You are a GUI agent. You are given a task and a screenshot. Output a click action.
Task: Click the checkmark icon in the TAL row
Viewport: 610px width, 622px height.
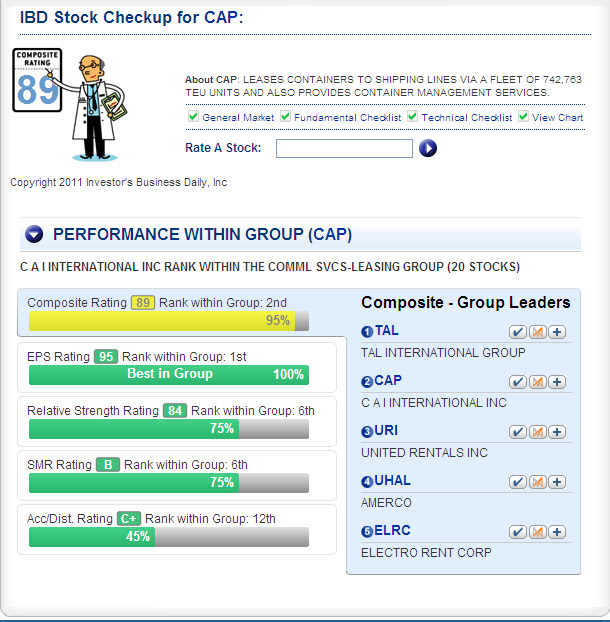pyautogui.click(x=518, y=332)
